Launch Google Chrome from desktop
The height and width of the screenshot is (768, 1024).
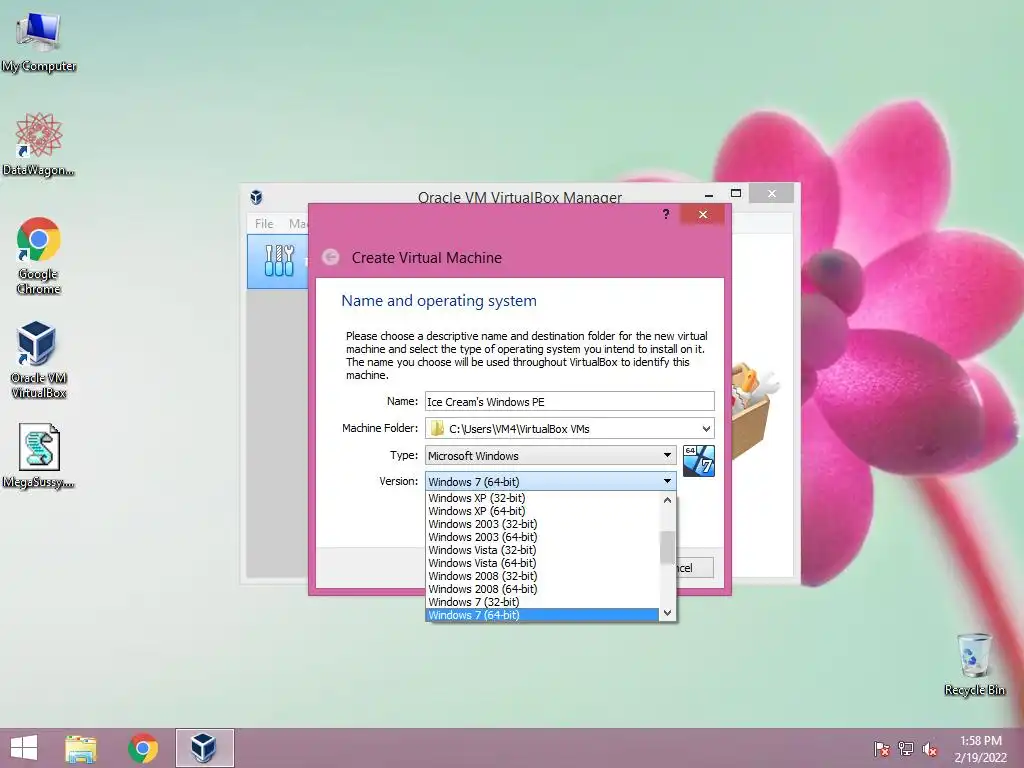tap(39, 255)
